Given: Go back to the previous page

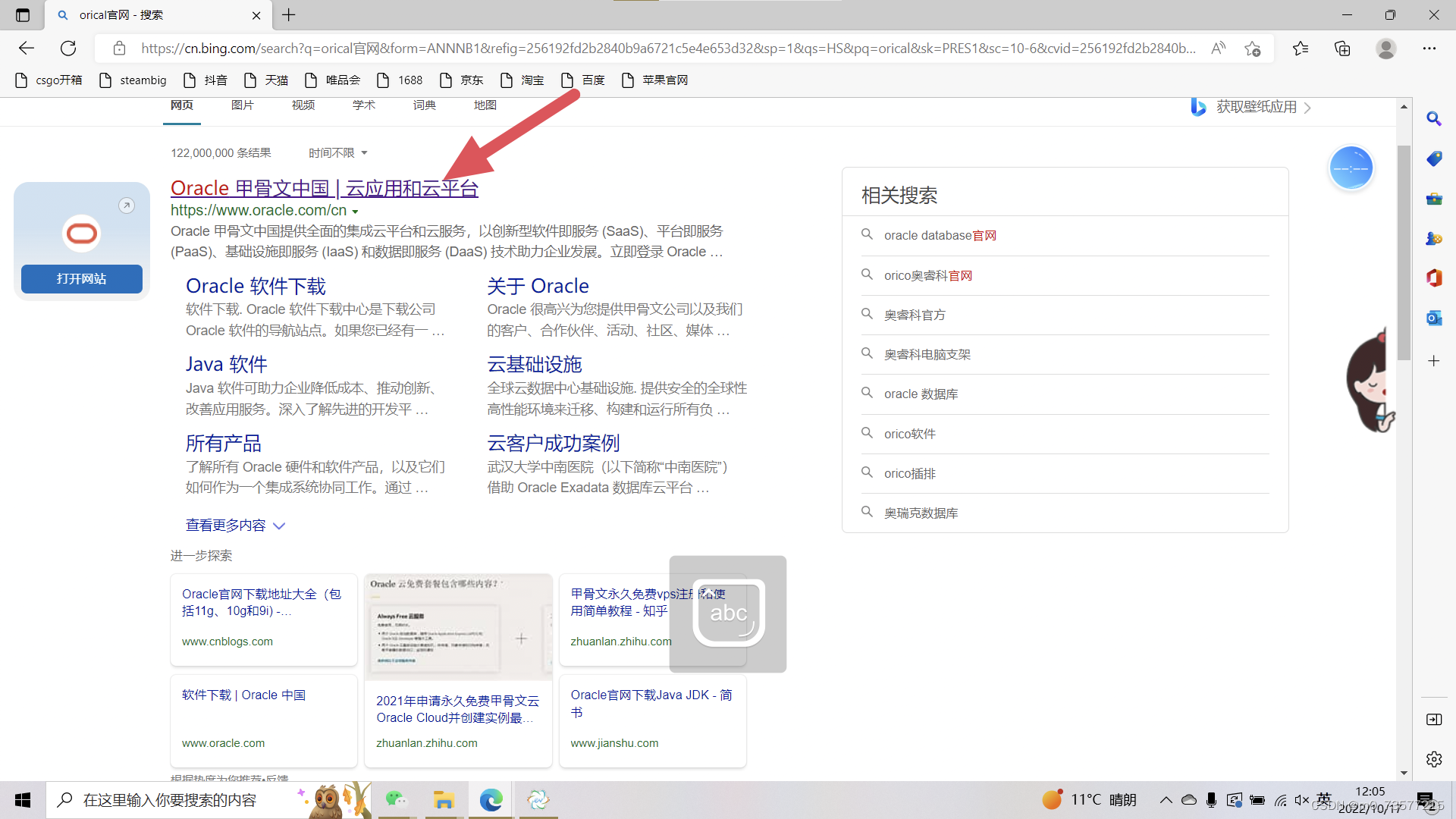Looking at the screenshot, I should coord(27,49).
